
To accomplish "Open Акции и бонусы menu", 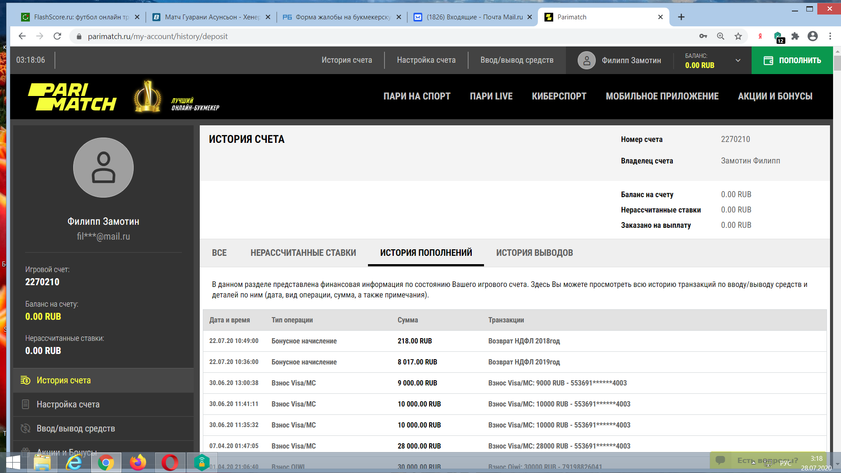I will pyautogui.click(x=775, y=97).
